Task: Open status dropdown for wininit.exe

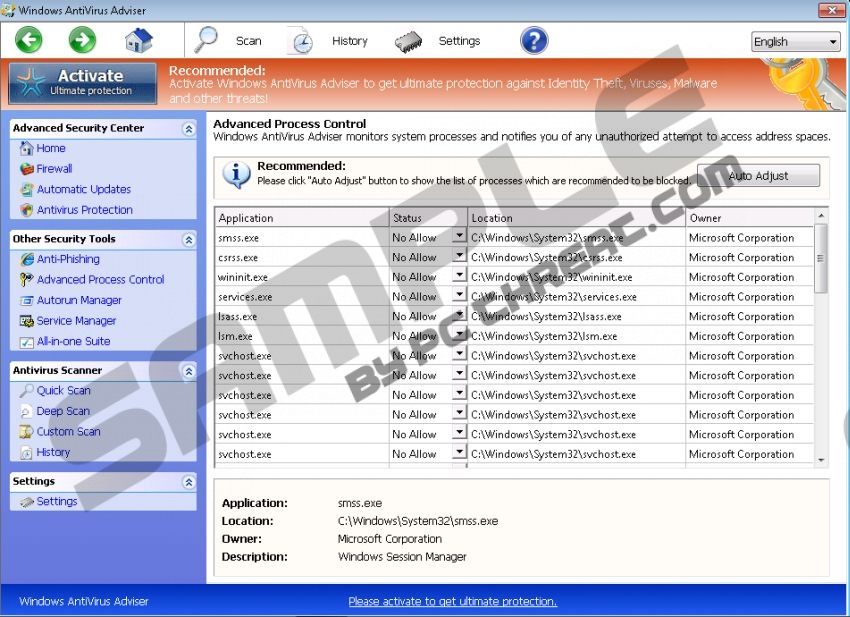Action: [x=459, y=275]
